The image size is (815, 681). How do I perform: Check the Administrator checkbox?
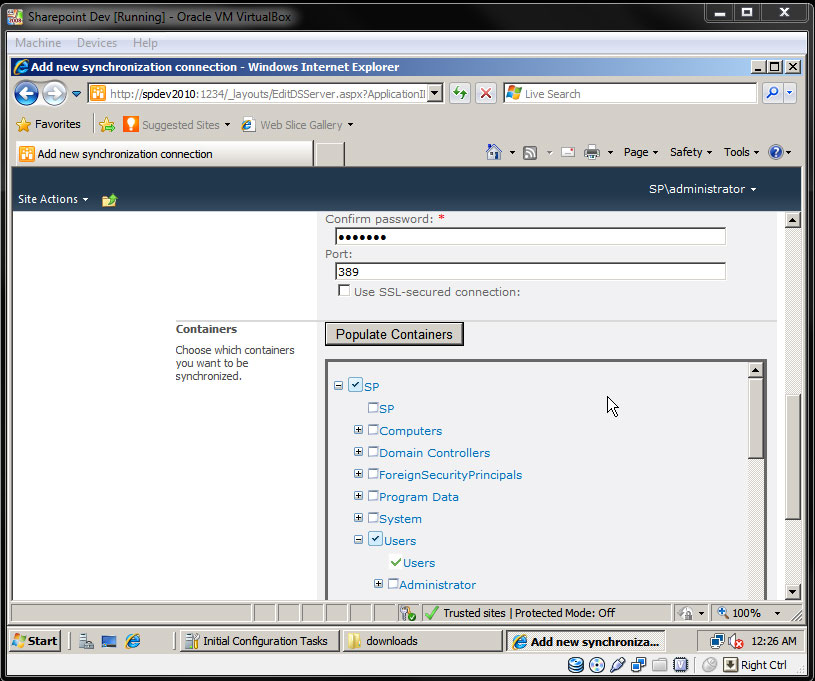pos(393,583)
